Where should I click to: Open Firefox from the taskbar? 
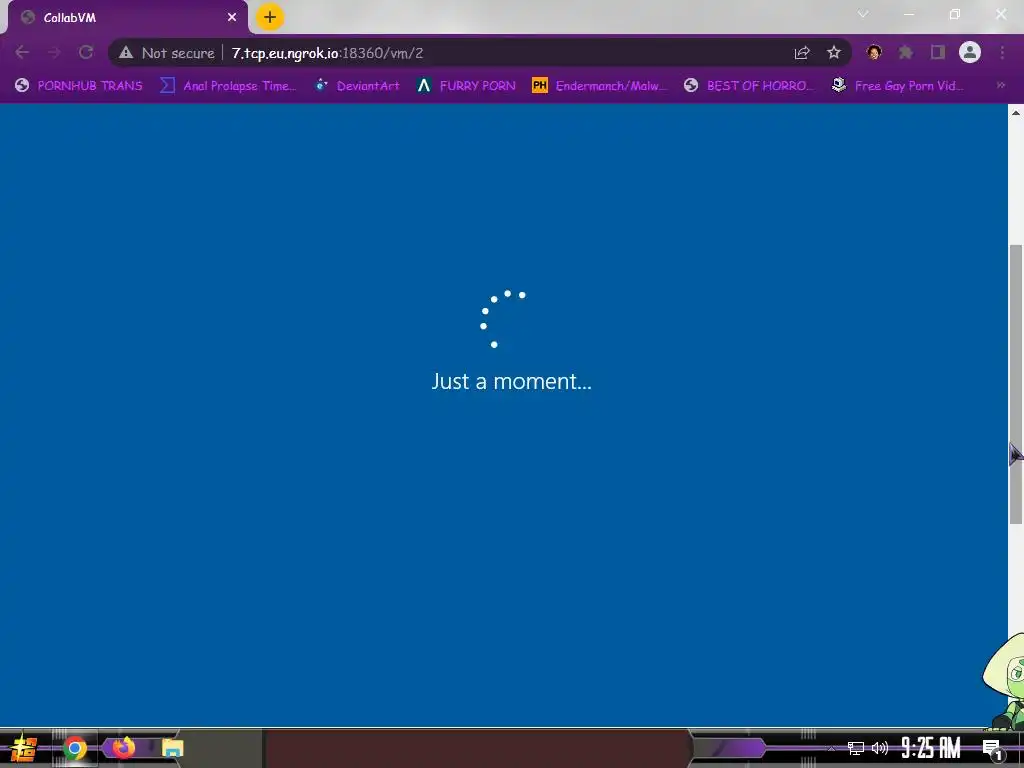[x=123, y=748]
